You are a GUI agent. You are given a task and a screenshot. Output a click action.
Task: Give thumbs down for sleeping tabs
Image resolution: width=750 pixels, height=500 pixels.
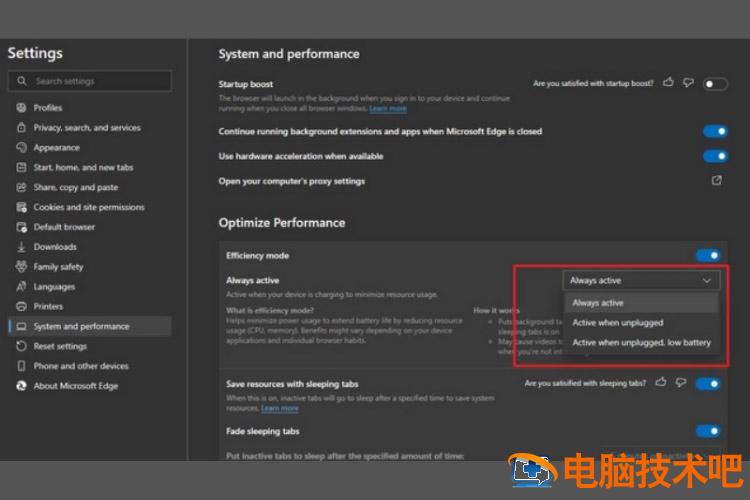(681, 383)
